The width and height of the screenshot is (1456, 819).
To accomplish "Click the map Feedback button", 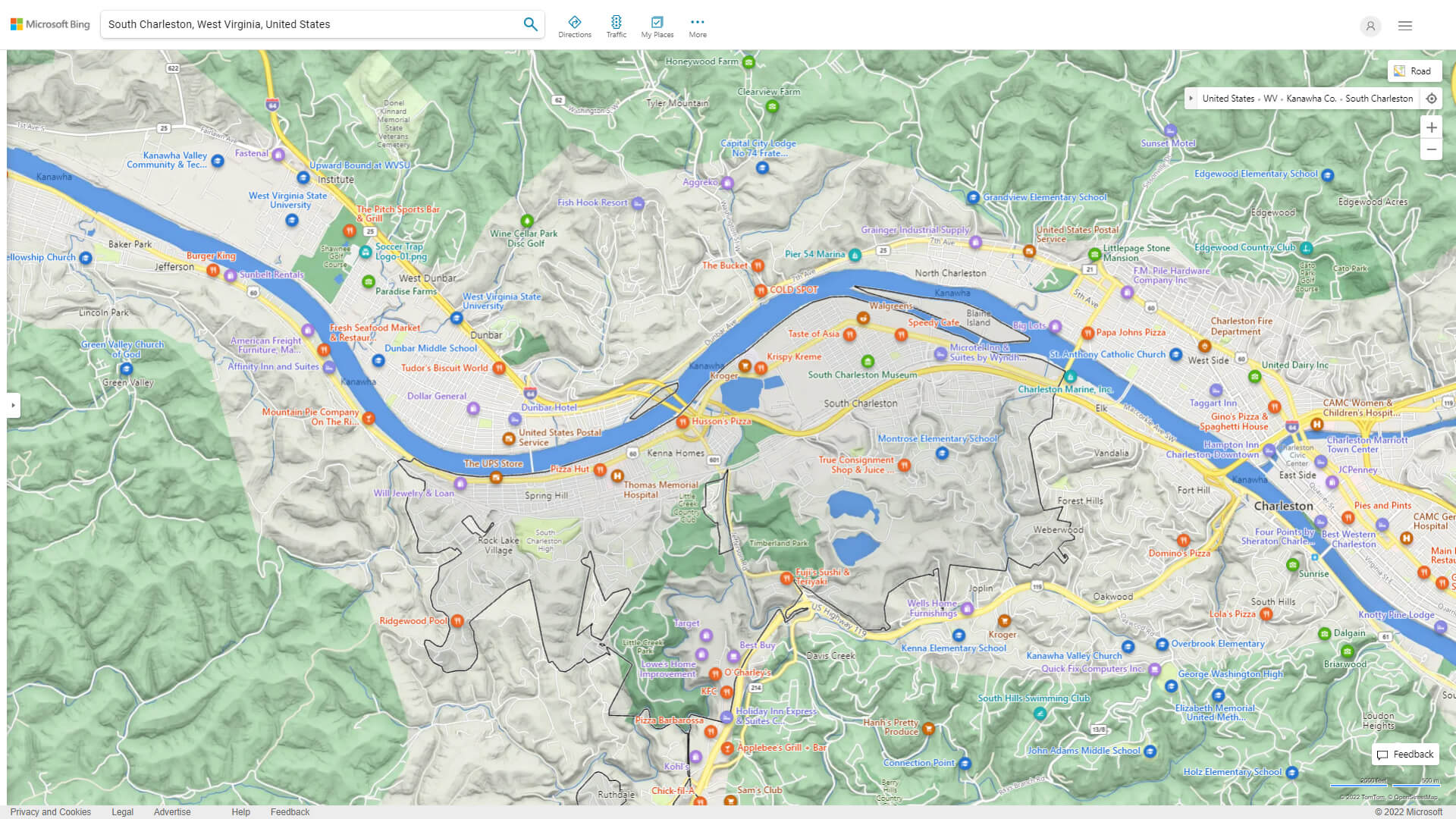I will [x=1405, y=755].
